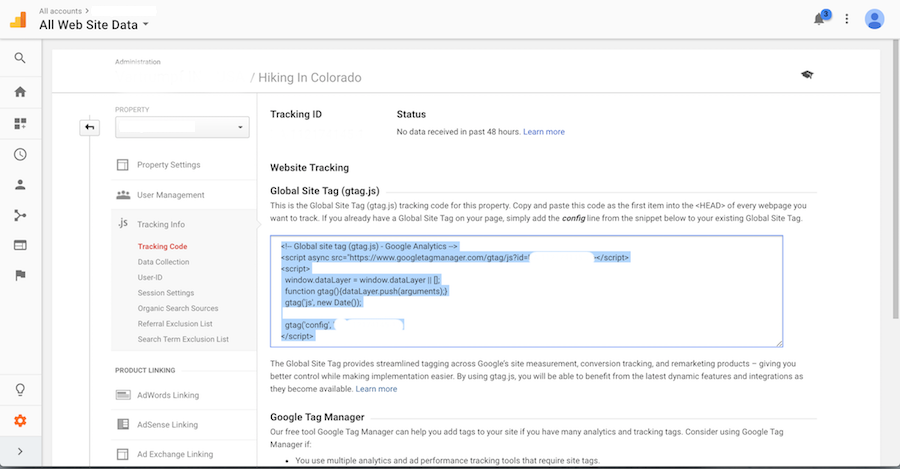This screenshot has width=900, height=469.
Task: Click inside the tracking code text box
Action: tap(526, 291)
